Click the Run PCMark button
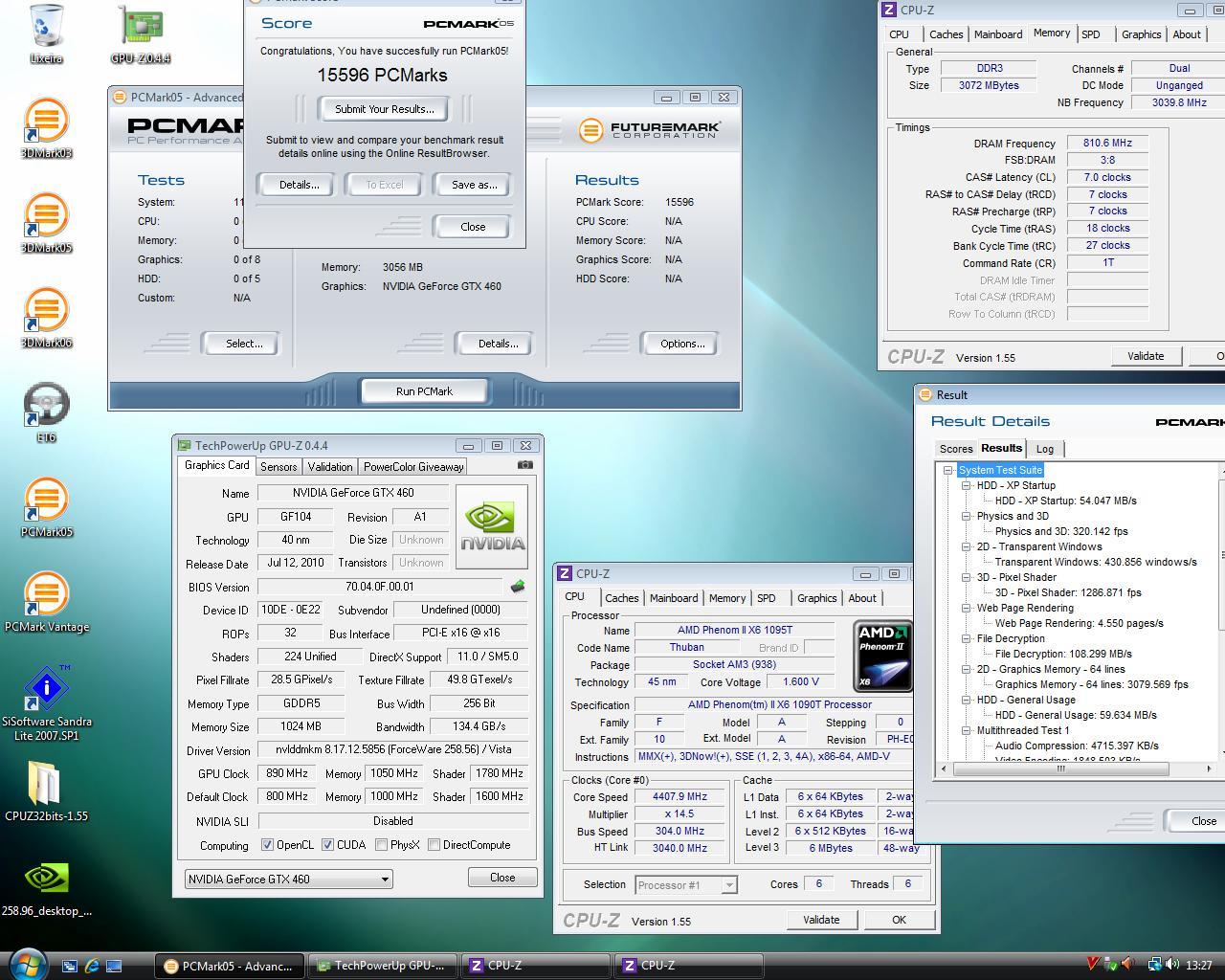The image size is (1225, 980). tap(424, 391)
